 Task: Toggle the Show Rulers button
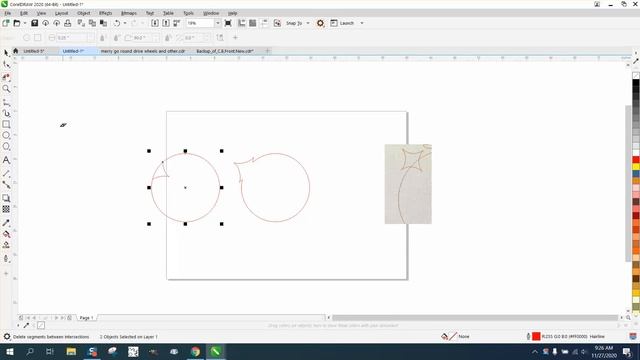(x=242, y=23)
